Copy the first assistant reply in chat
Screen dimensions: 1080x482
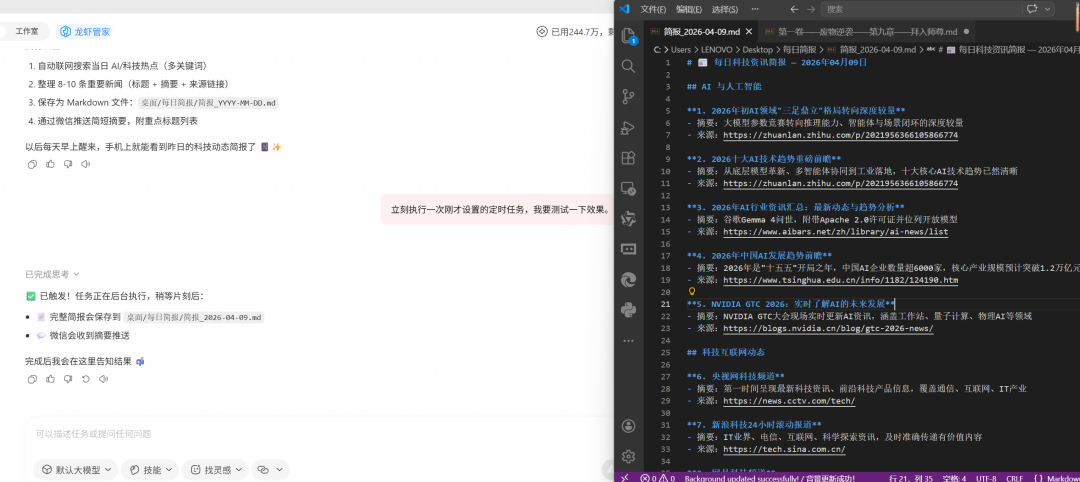(32, 164)
